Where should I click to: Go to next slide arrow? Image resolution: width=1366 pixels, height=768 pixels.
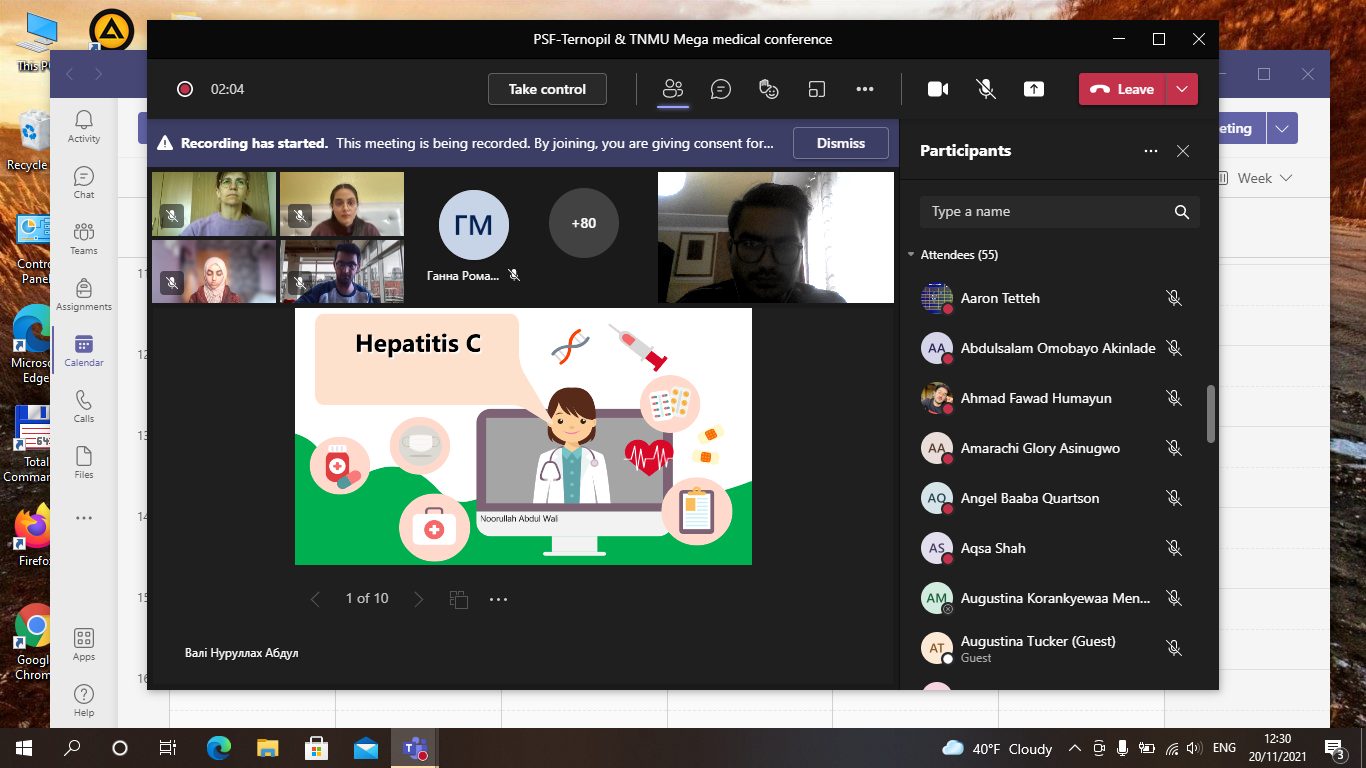pyautogui.click(x=418, y=599)
